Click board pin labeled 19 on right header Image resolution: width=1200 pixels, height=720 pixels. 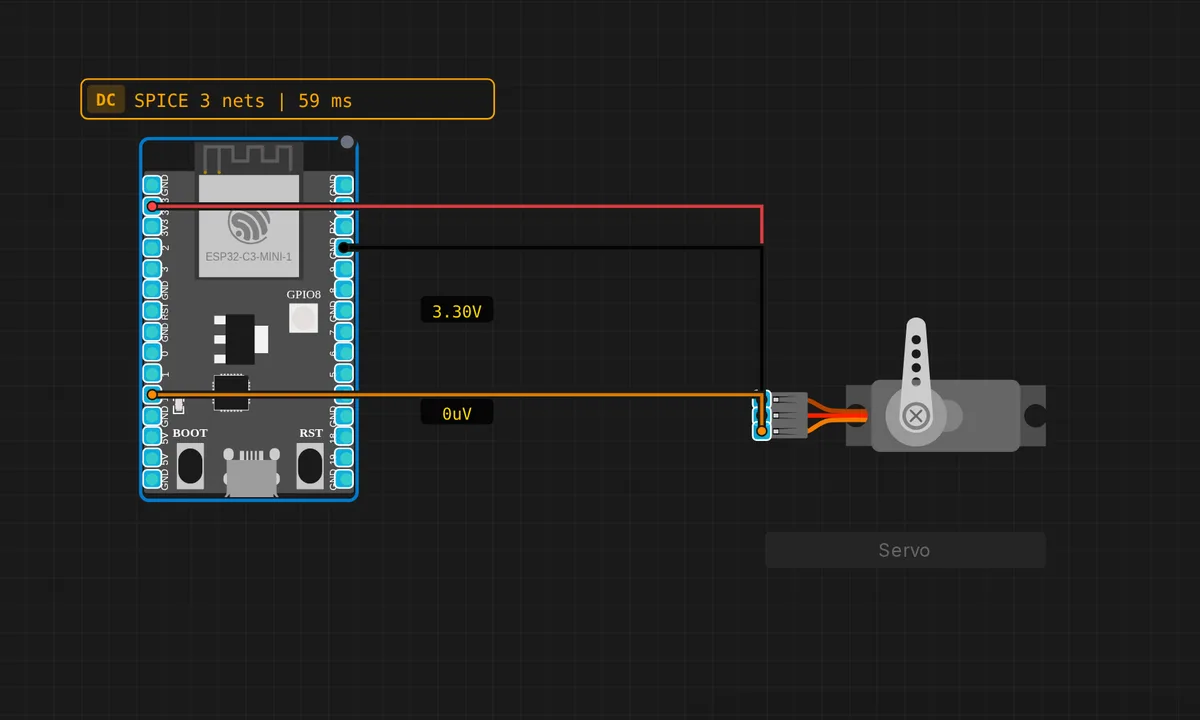coord(343,457)
